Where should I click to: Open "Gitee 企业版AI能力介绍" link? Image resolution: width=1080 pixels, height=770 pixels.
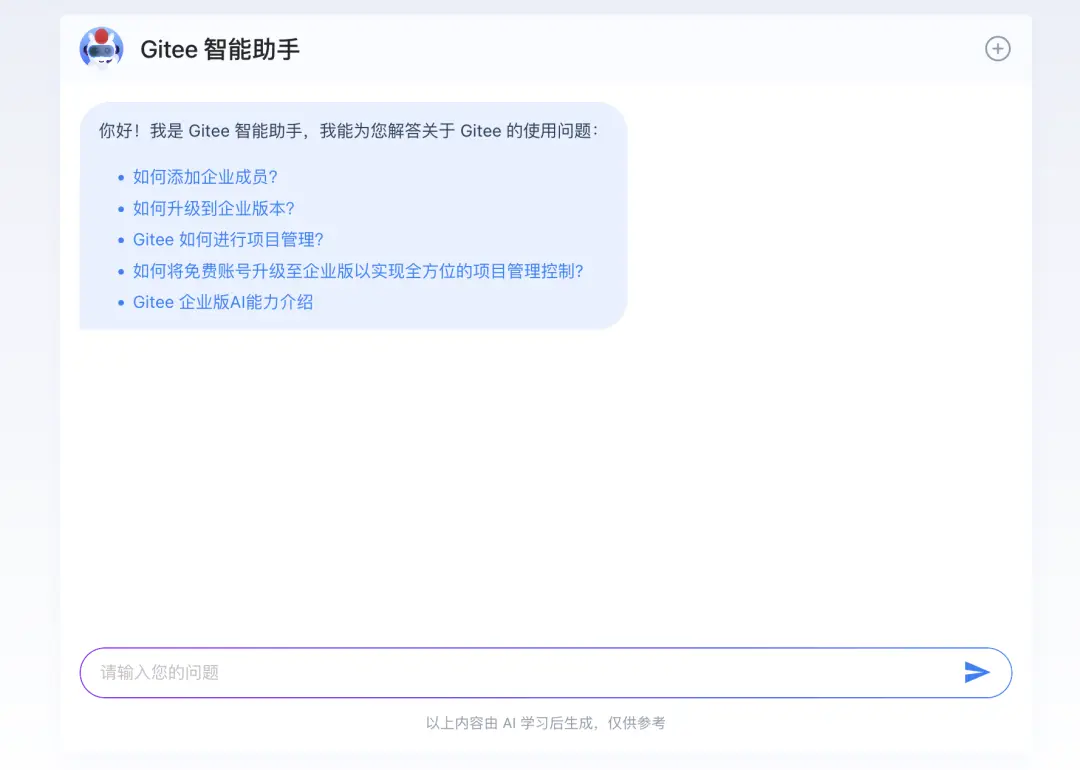[223, 302]
